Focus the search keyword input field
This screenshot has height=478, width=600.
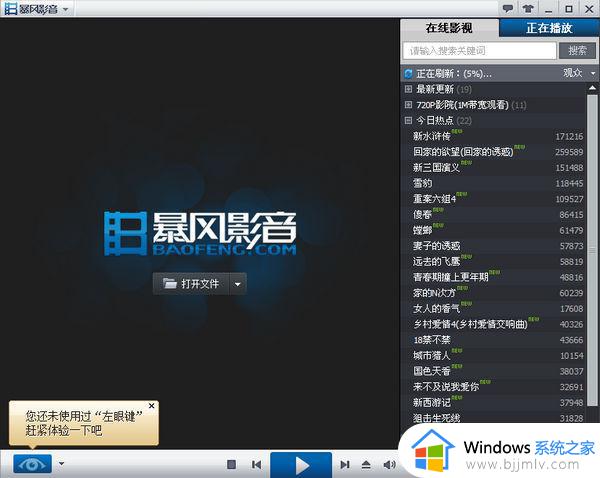479,51
